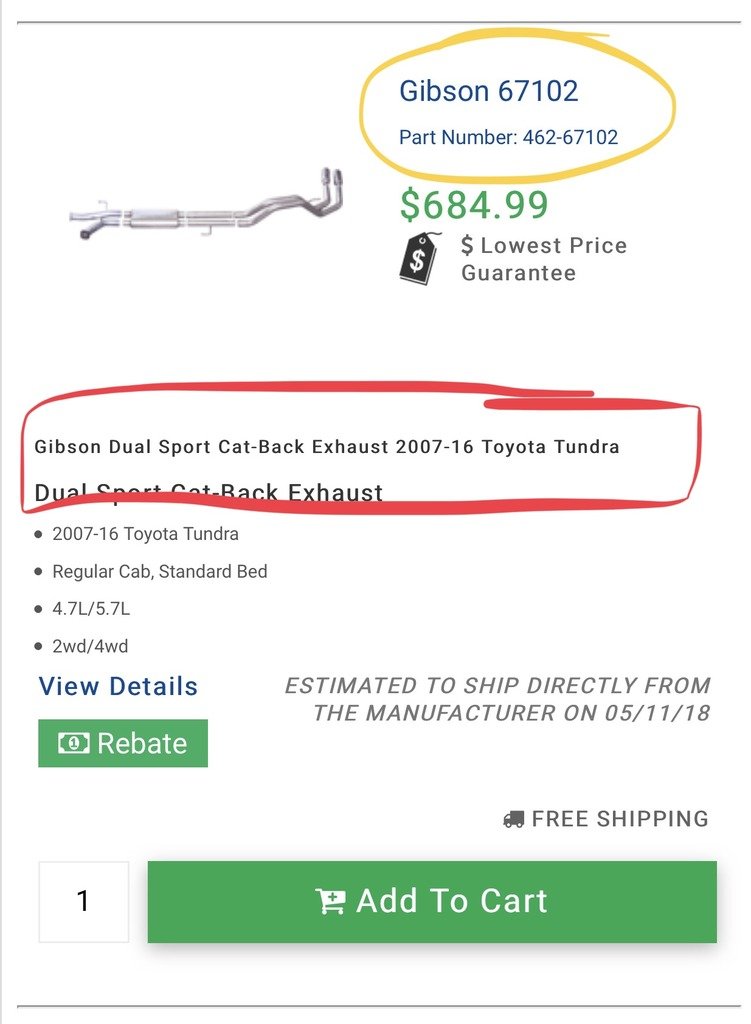The width and height of the screenshot is (751, 1024).
Task: Select the 2007-16 Toyota Tundra bullet
Action: tap(145, 534)
